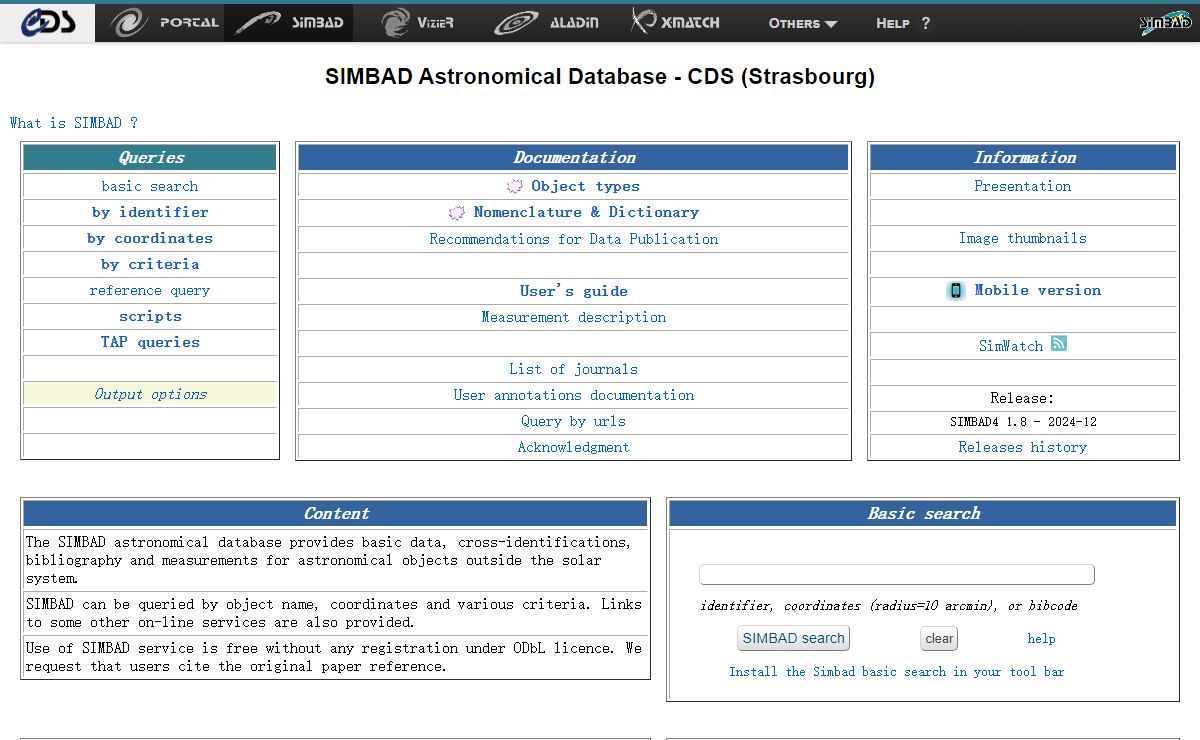
Task: Open the List of journals
Action: (574, 369)
